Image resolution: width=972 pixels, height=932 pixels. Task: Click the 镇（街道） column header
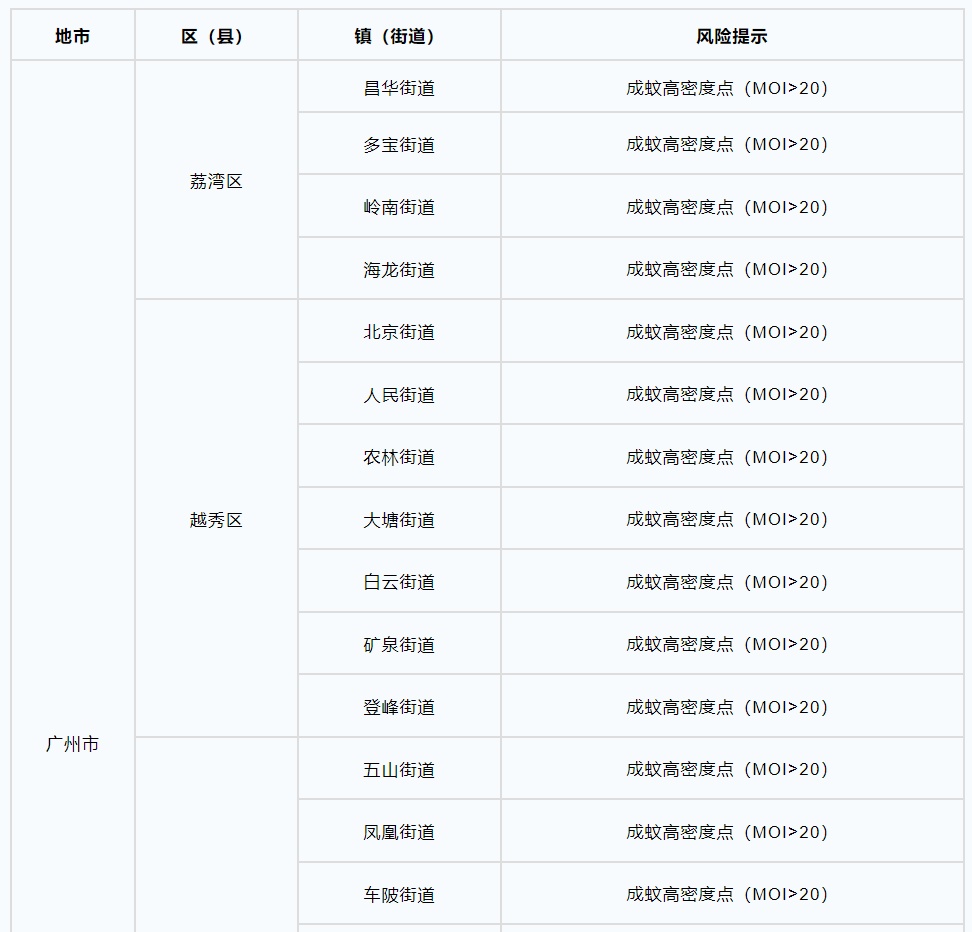click(x=398, y=34)
